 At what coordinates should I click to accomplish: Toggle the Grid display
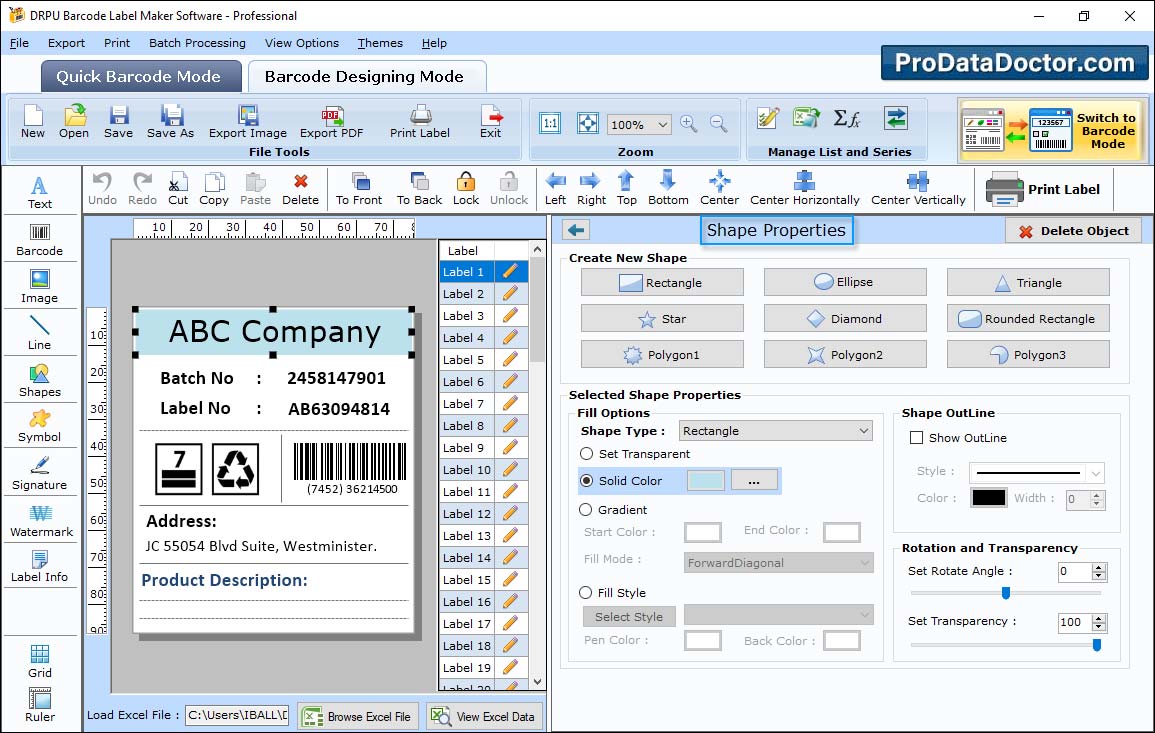(x=39, y=660)
